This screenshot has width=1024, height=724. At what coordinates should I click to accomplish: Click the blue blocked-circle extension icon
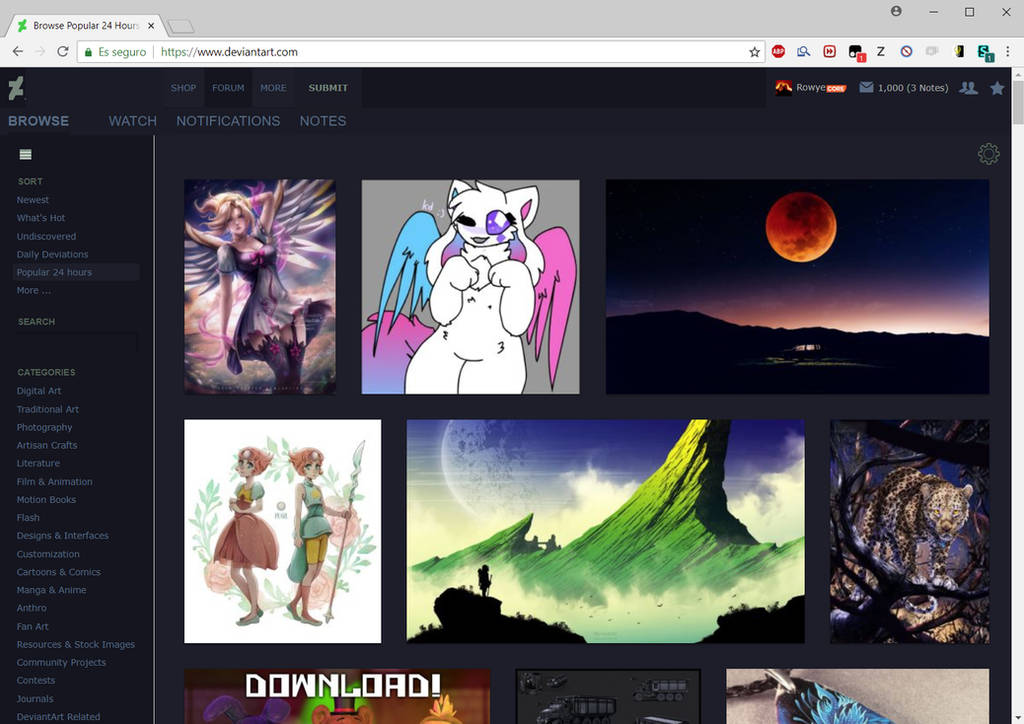tap(906, 52)
